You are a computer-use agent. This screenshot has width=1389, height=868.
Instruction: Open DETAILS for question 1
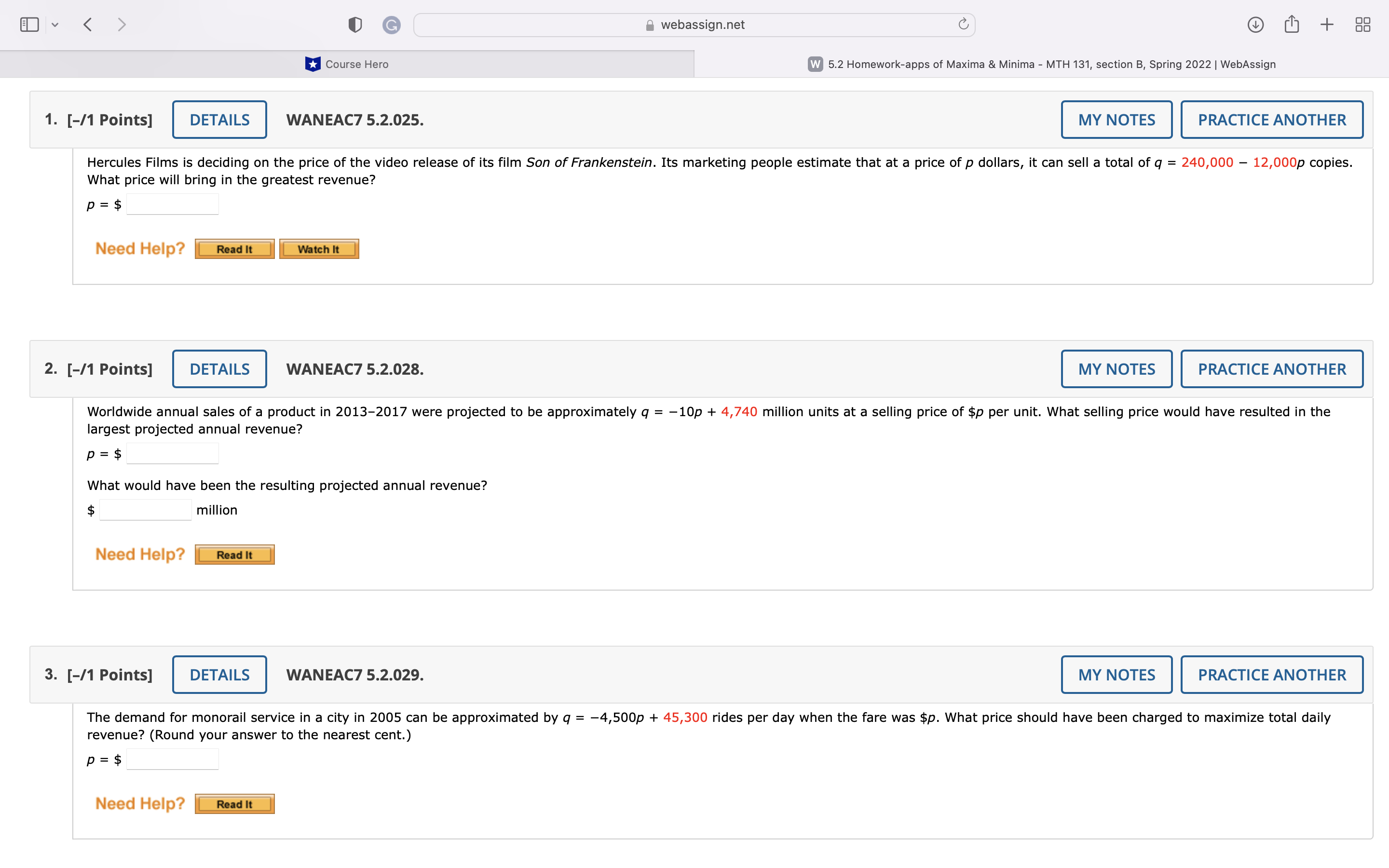[x=219, y=119]
